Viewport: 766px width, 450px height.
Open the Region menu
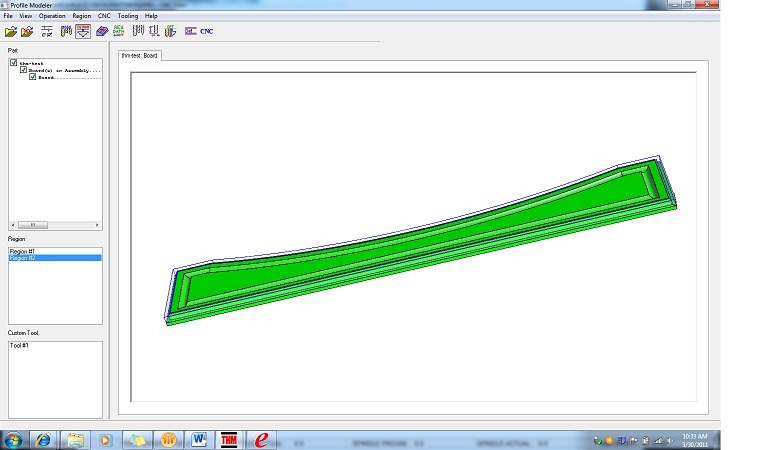82,16
